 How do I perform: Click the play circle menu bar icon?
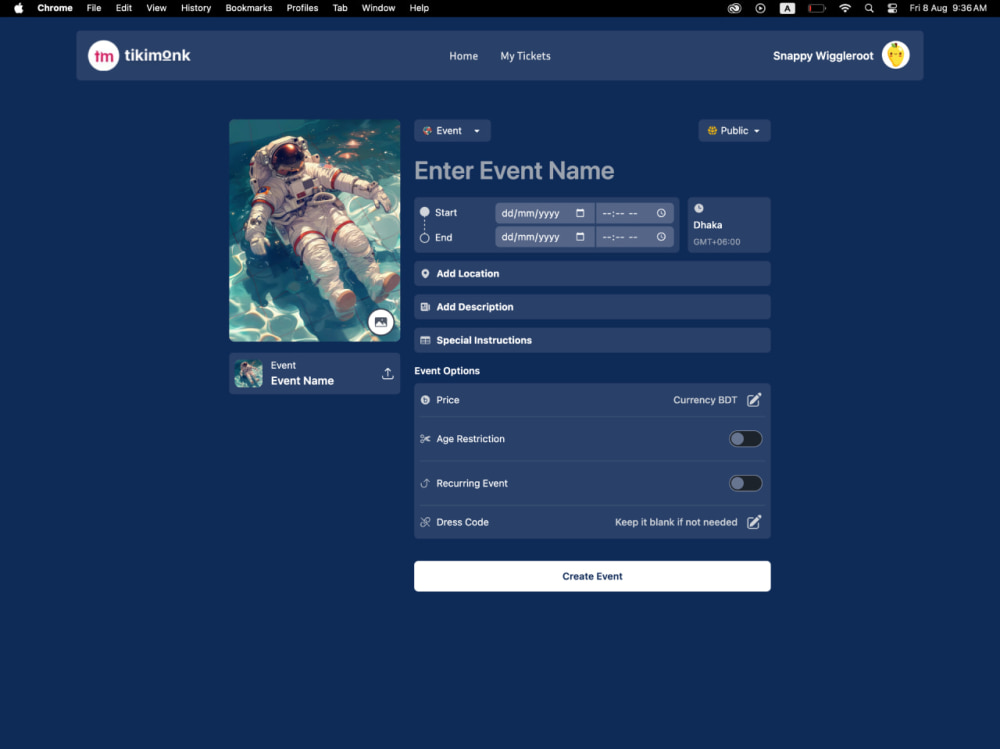[760, 8]
